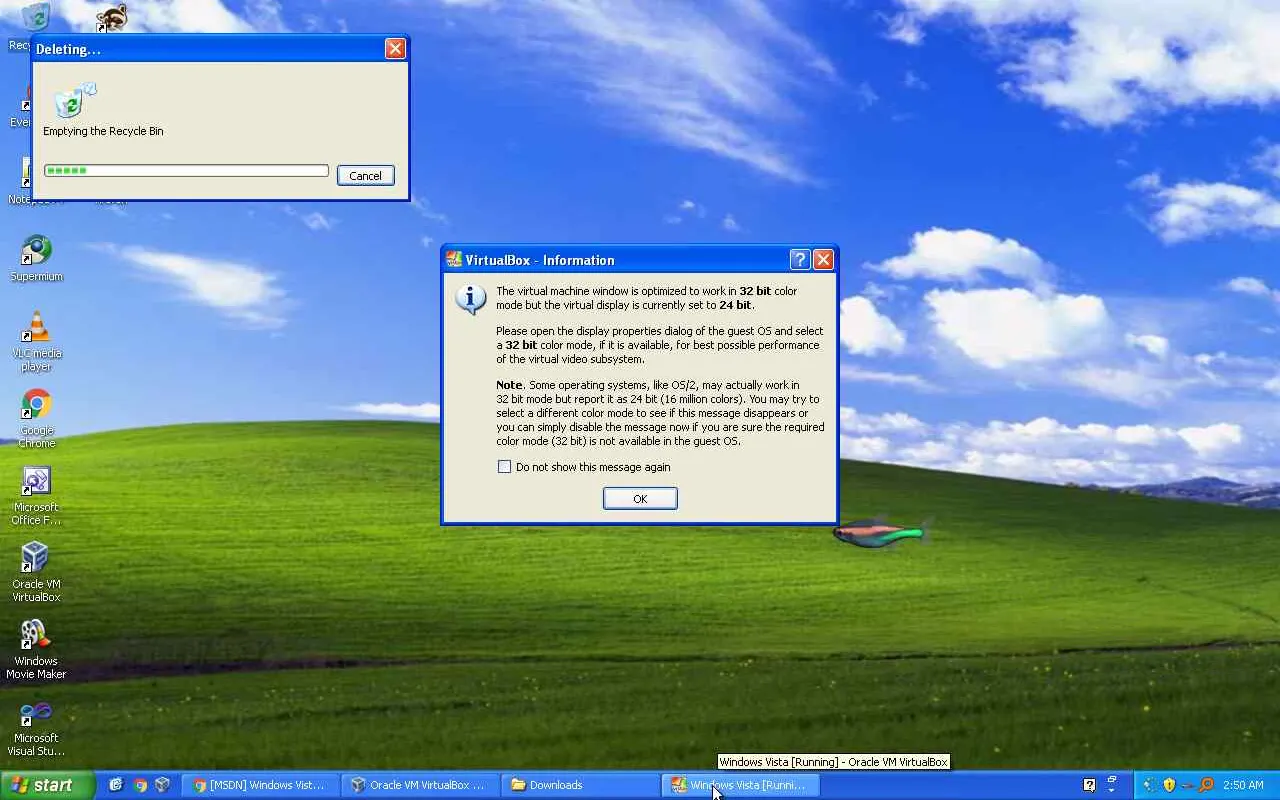
Task: Click the Internet Explorer quick launch icon
Action: click(x=116, y=785)
